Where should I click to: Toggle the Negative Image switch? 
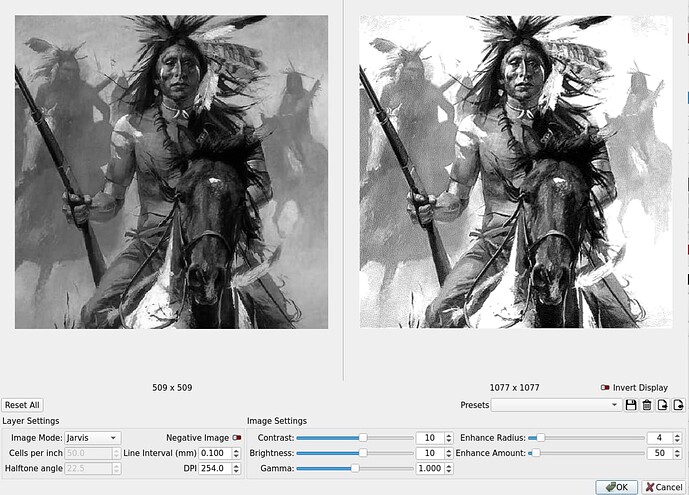pos(237,437)
